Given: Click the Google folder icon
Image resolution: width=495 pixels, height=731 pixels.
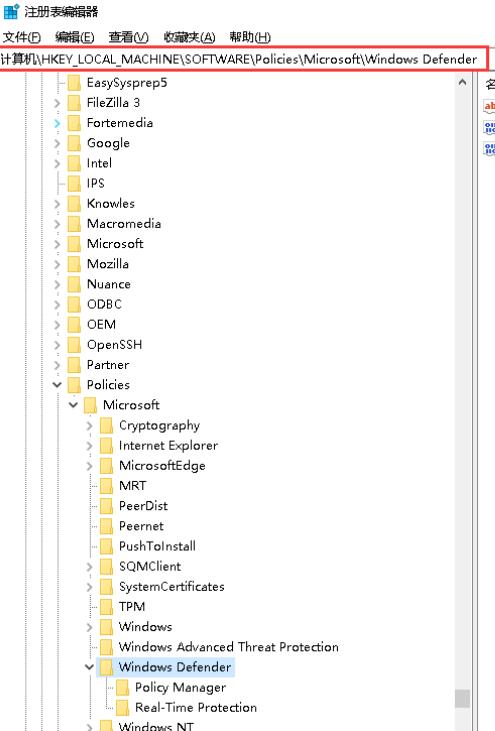Looking at the screenshot, I should [x=74, y=143].
